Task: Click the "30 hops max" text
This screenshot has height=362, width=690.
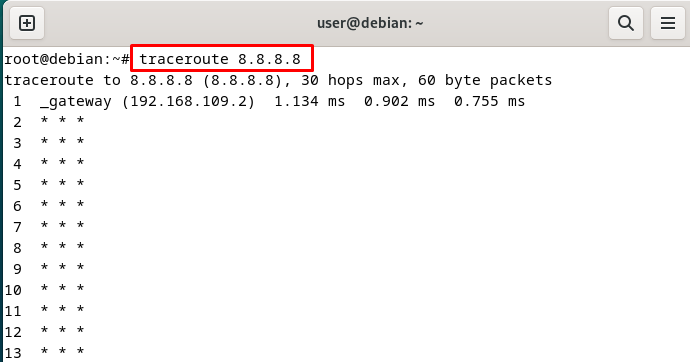Action: [x=350, y=80]
